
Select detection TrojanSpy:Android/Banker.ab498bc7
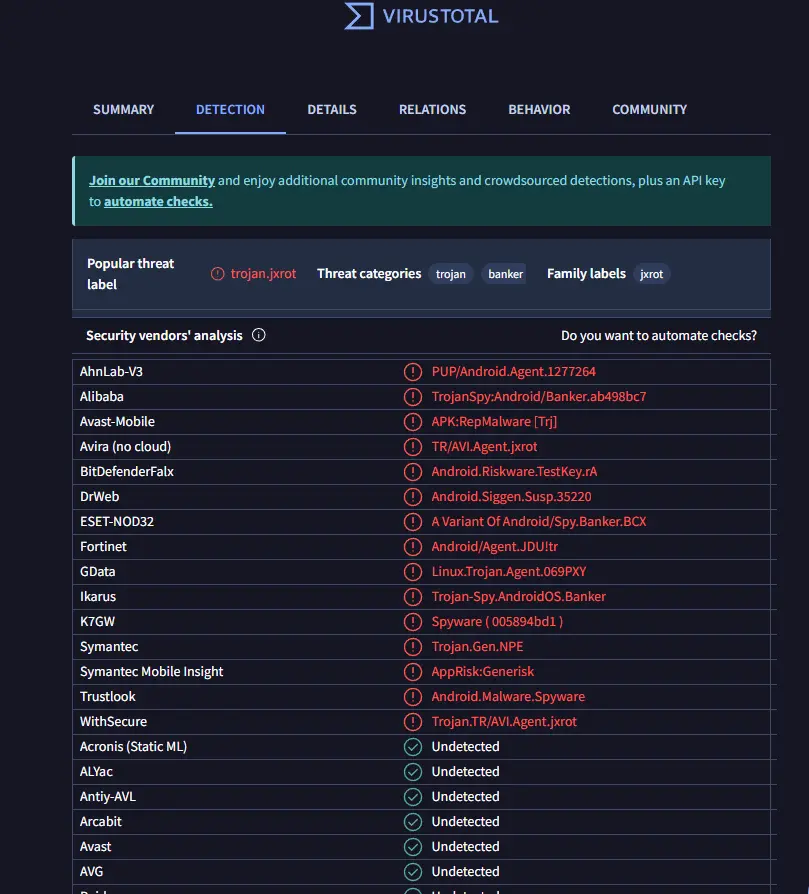[x=539, y=397]
